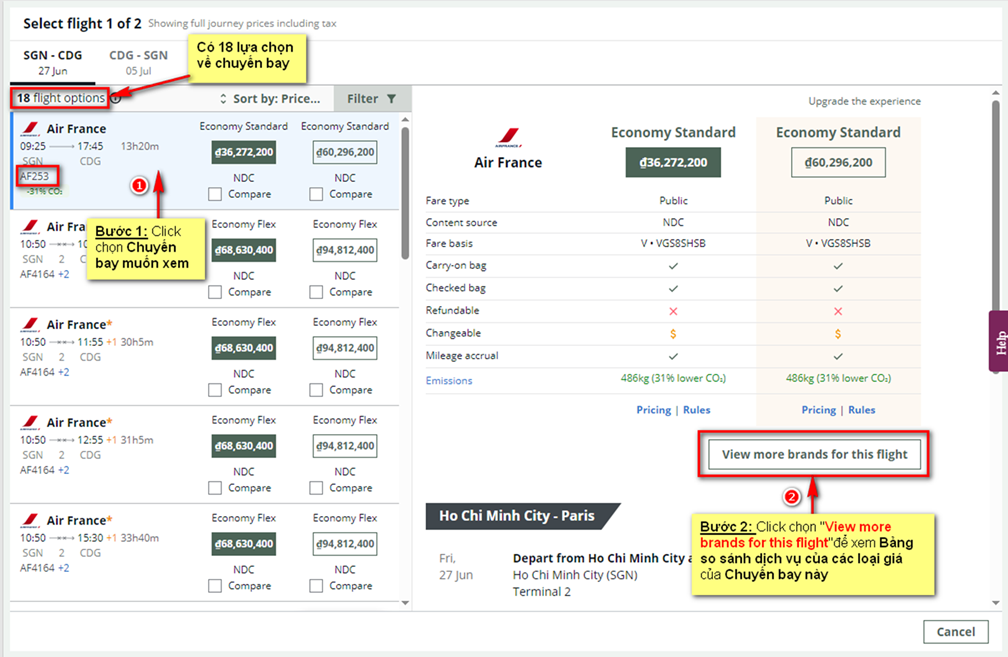1008x657 pixels.
Task: Click the Carry-on bag checkmark under the ₫60,296,200 column
Action: (838, 266)
